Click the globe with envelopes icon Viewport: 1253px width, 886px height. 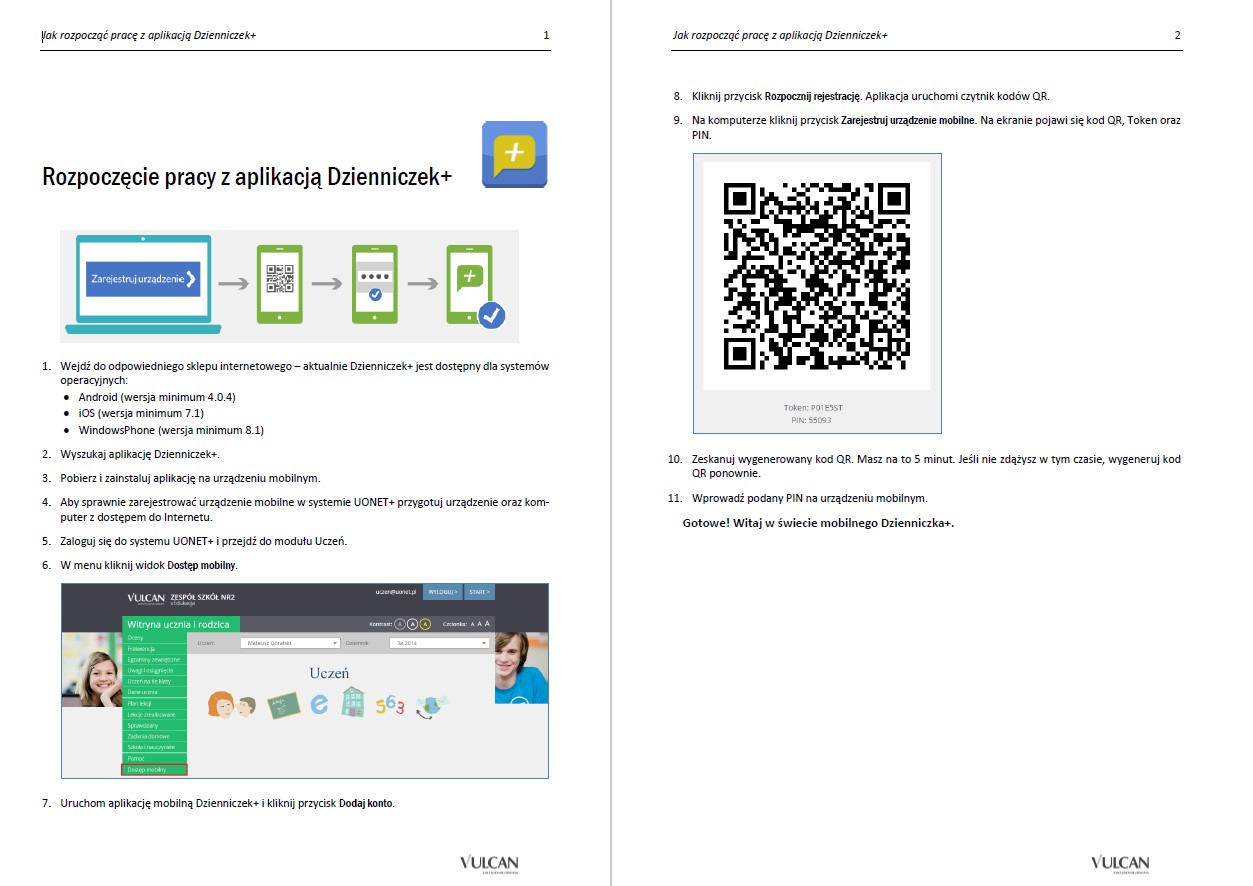pos(431,706)
